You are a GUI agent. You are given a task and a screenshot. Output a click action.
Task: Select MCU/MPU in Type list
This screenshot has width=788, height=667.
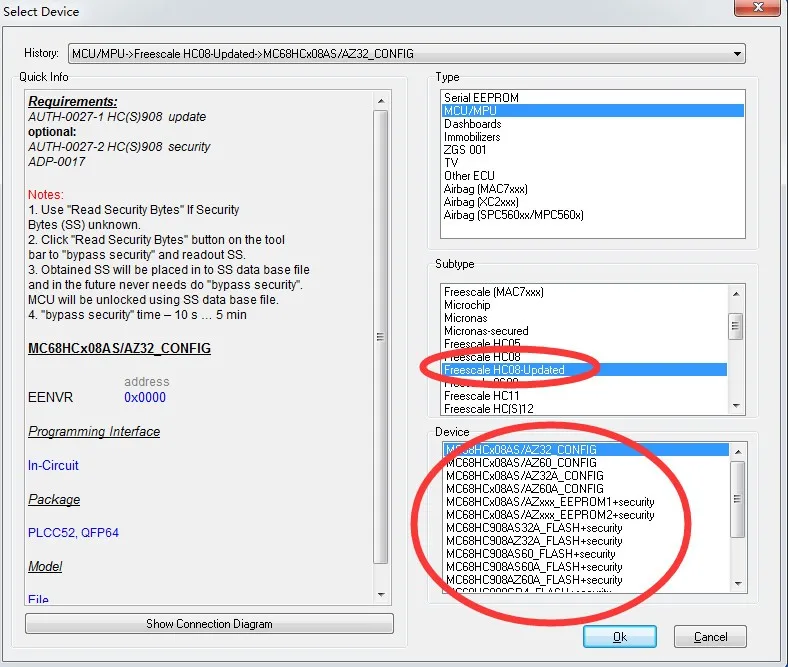click(x=593, y=111)
